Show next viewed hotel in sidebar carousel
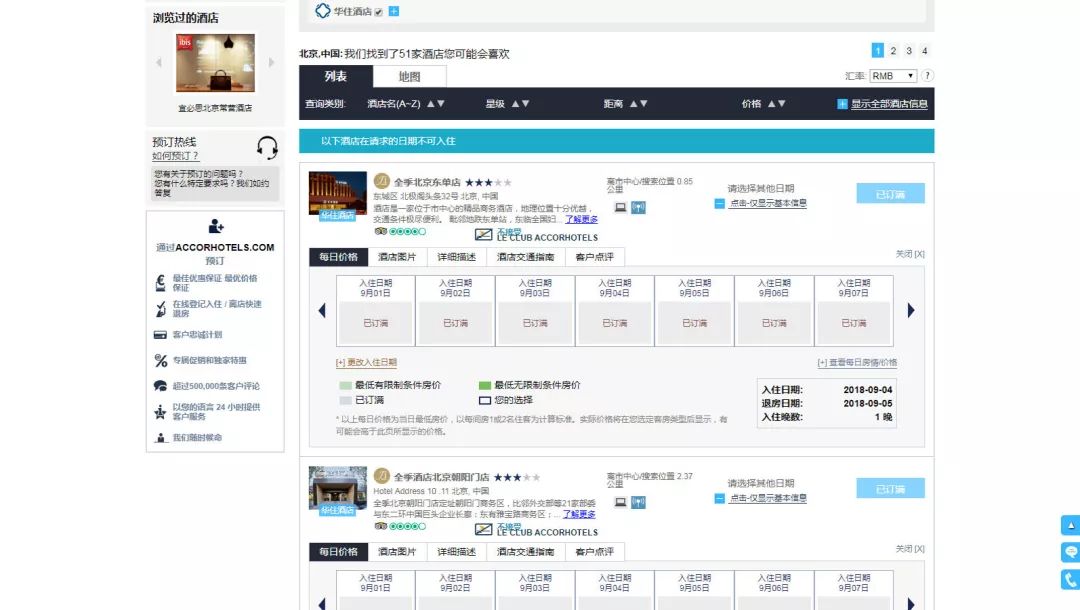1080x610 pixels. pos(271,63)
